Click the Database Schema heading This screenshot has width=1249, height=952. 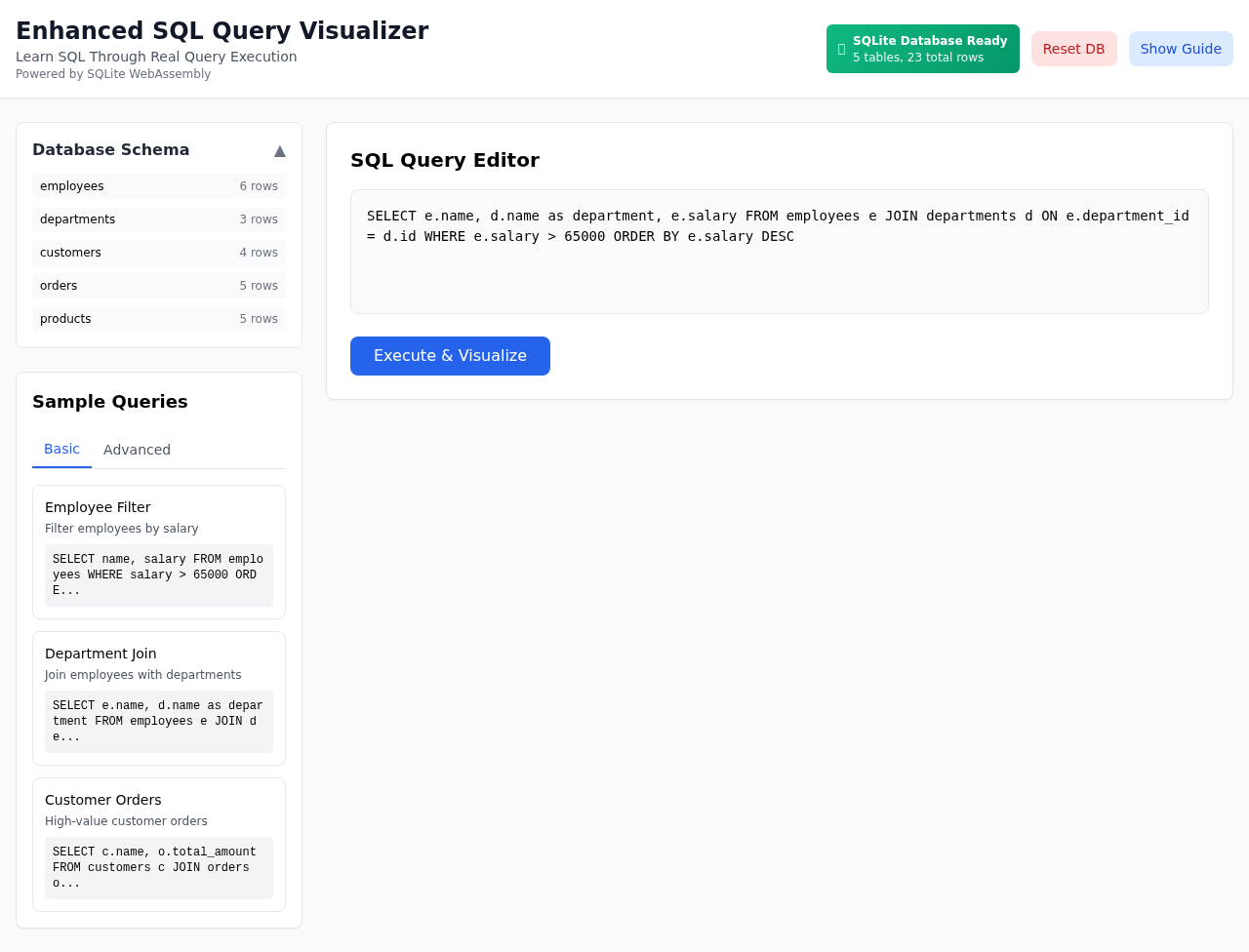(110, 149)
